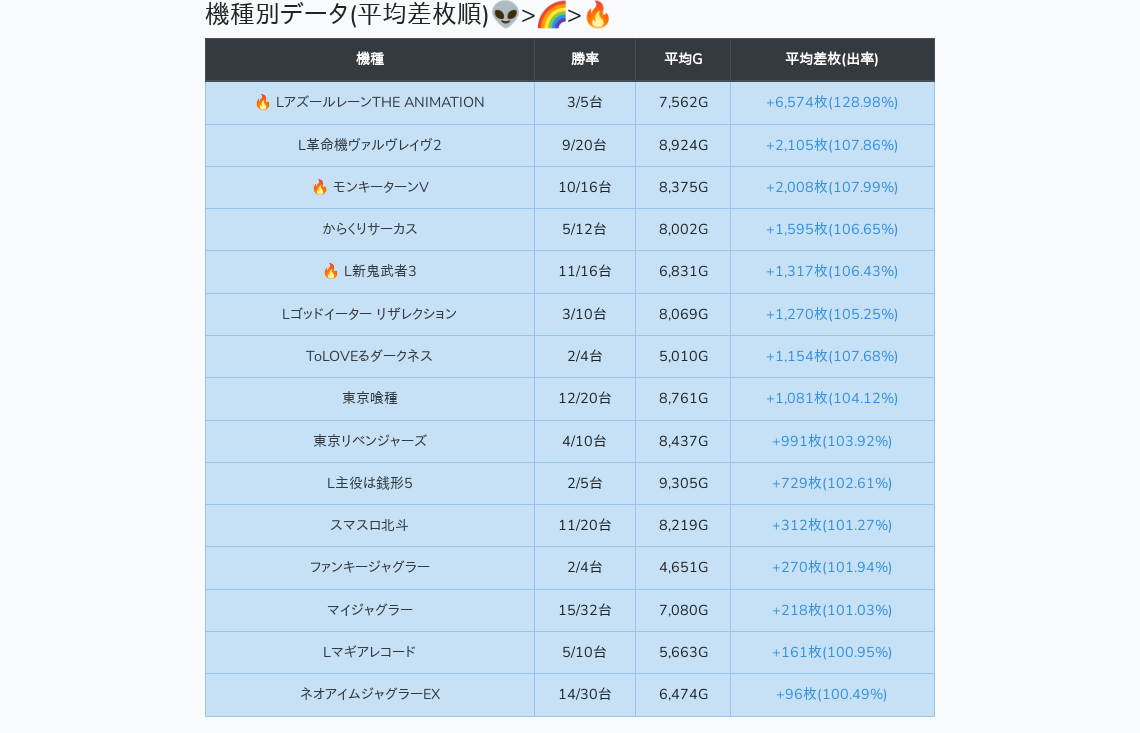Sort by the 平均差枚(出率) column header
The width and height of the screenshot is (1140, 733).
pyautogui.click(x=832, y=59)
